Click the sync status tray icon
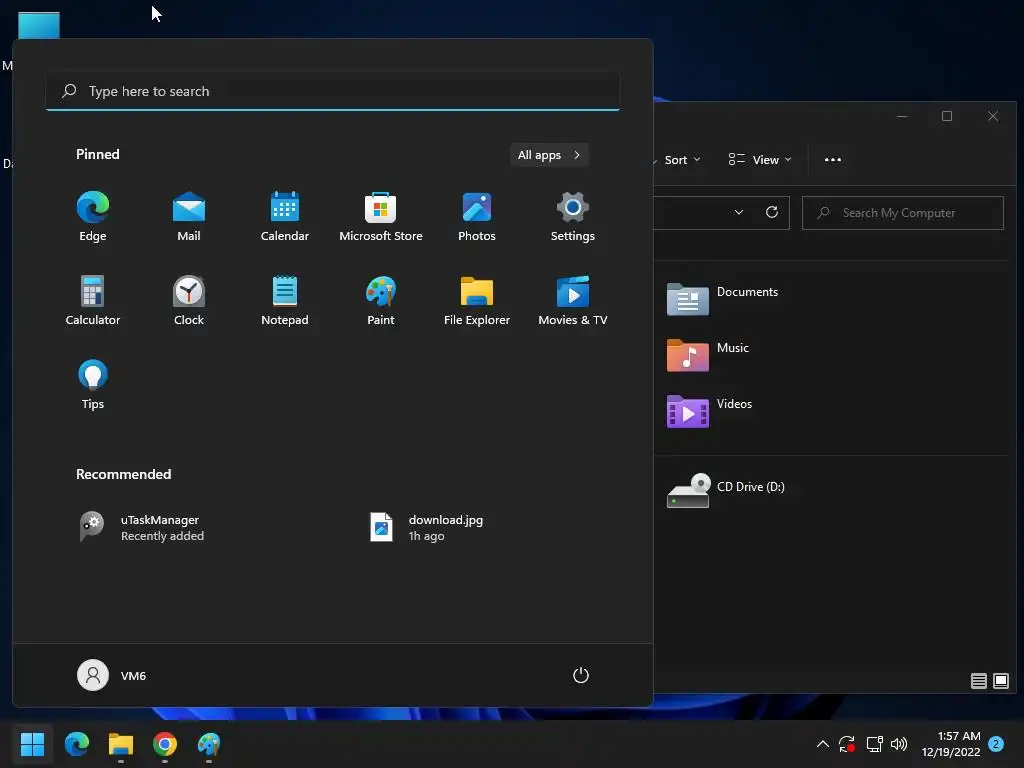This screenshot has height=768, width=1024. 847,744
